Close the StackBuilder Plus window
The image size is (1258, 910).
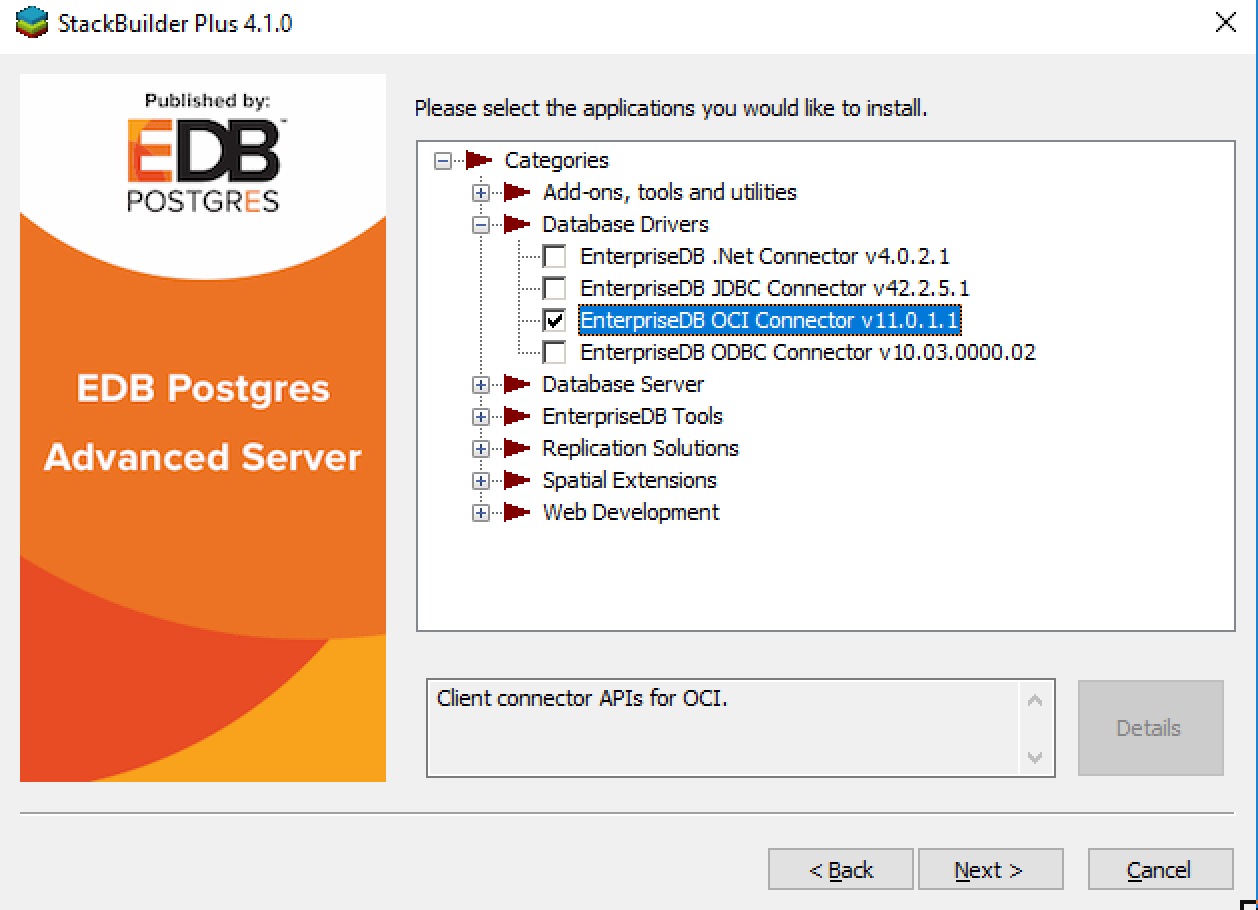pos(1225,23)
